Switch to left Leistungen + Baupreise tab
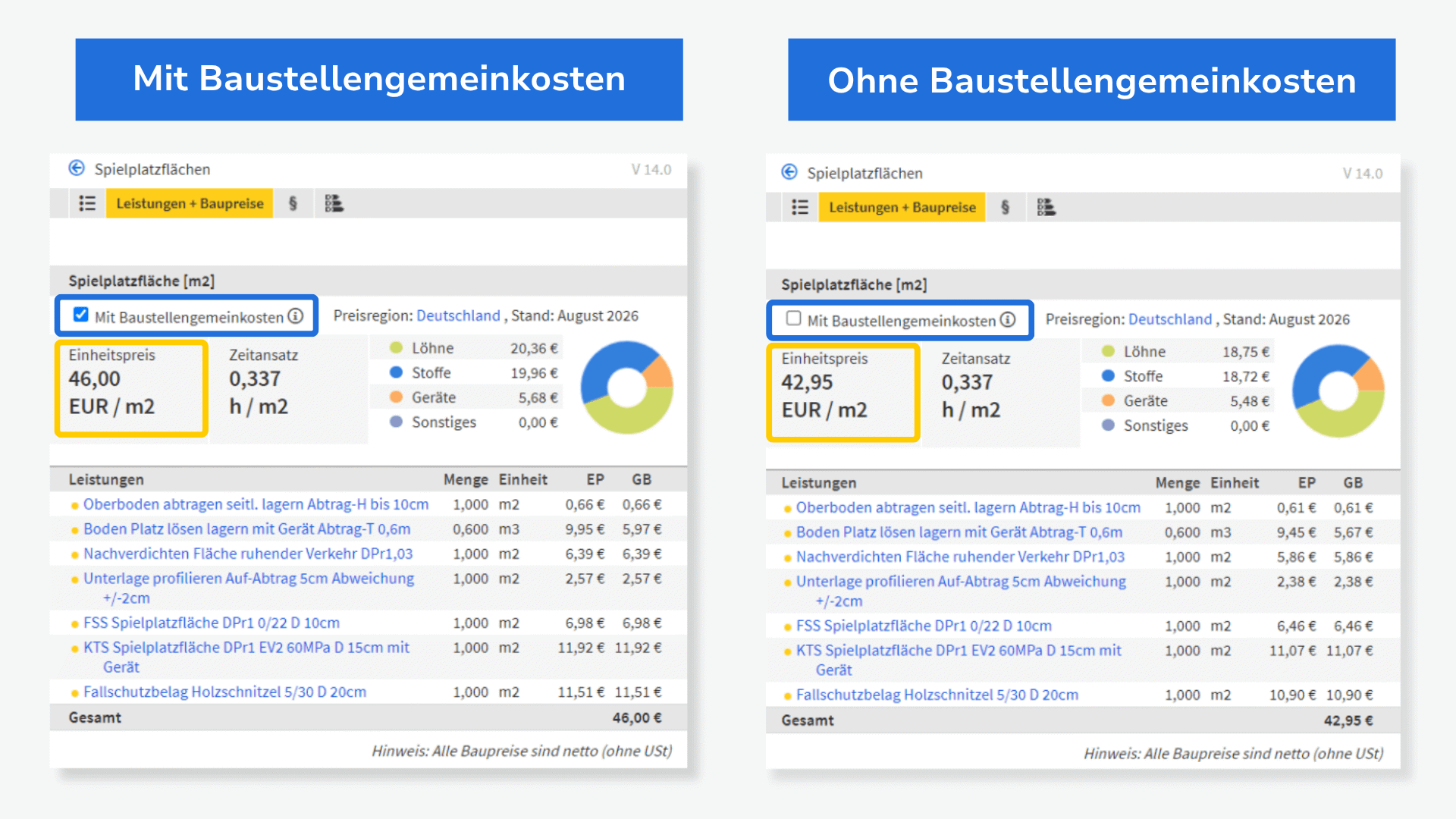1456x819 pixels. click(x=190, y=203)
